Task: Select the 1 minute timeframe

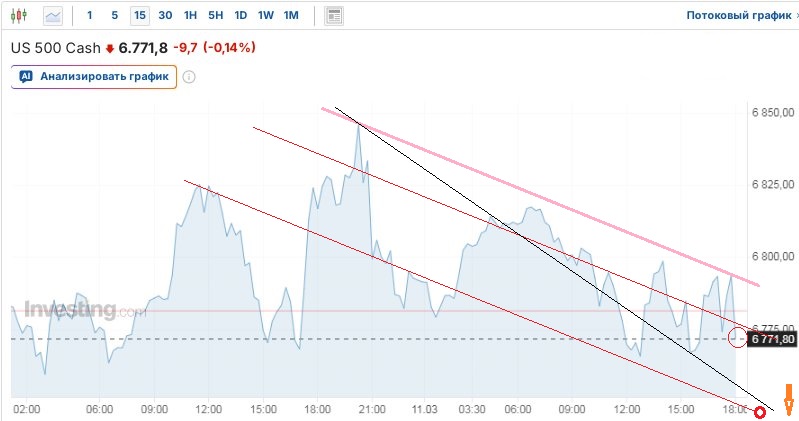Action: pyautogui.click(x=90, y=16)
